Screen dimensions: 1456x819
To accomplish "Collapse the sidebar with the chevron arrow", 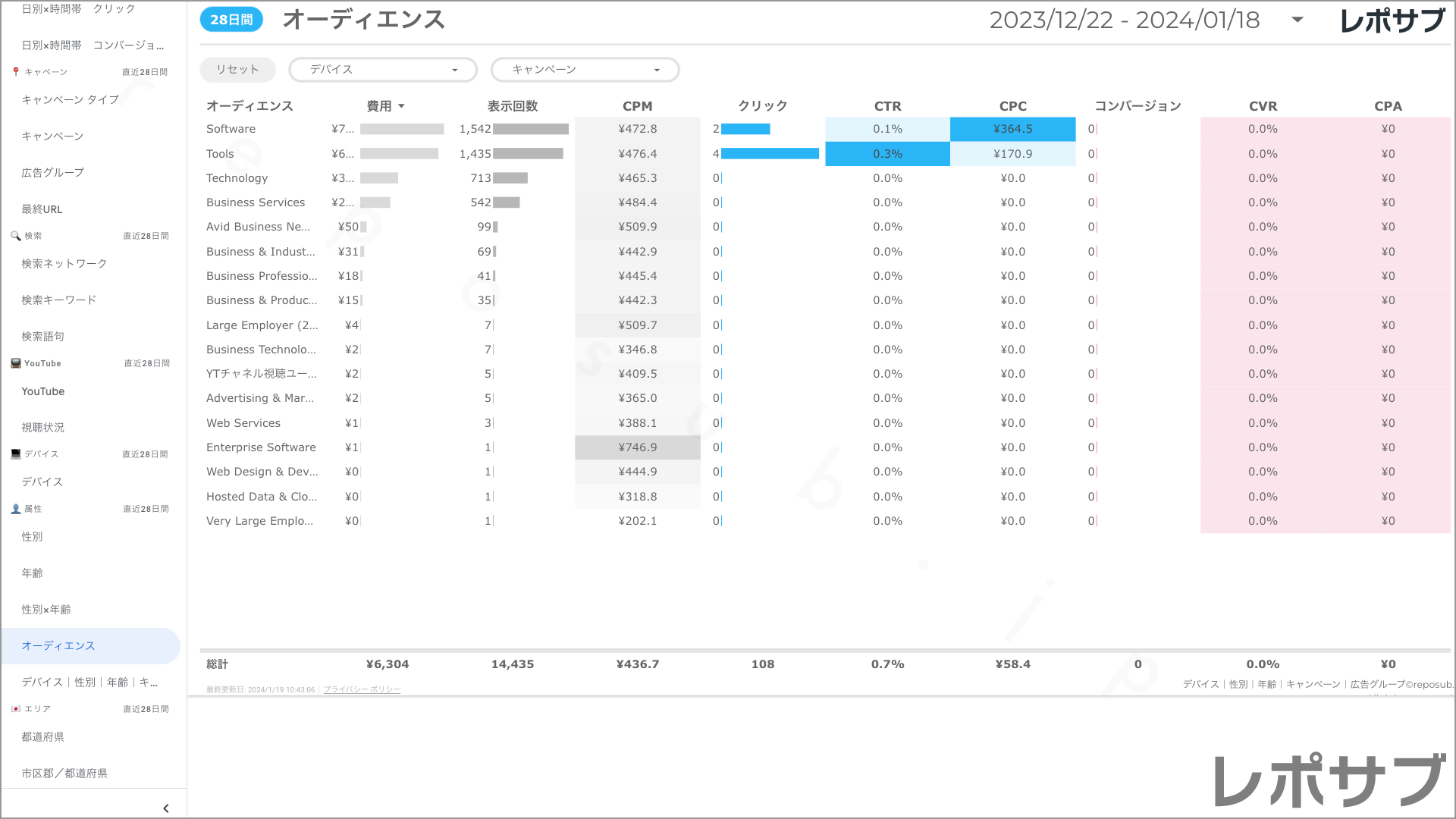I will click(x=166, y=808).
